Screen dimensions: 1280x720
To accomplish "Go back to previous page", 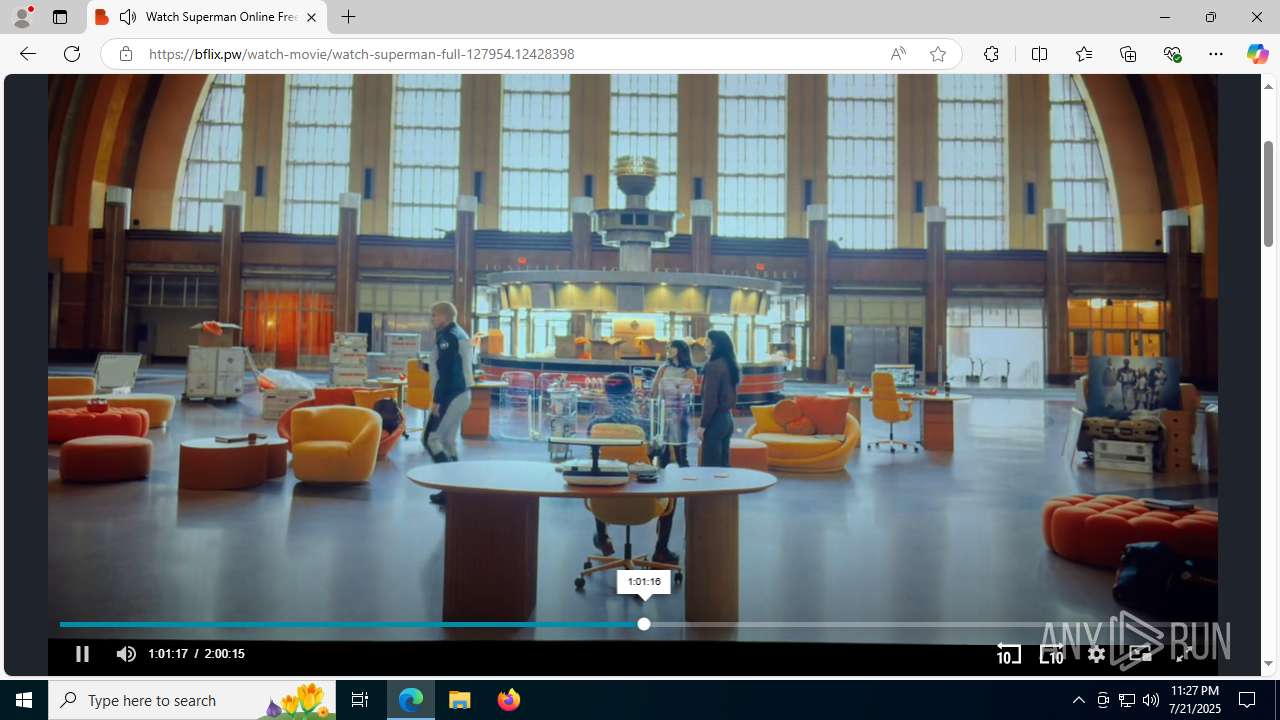I will [27, 54].
